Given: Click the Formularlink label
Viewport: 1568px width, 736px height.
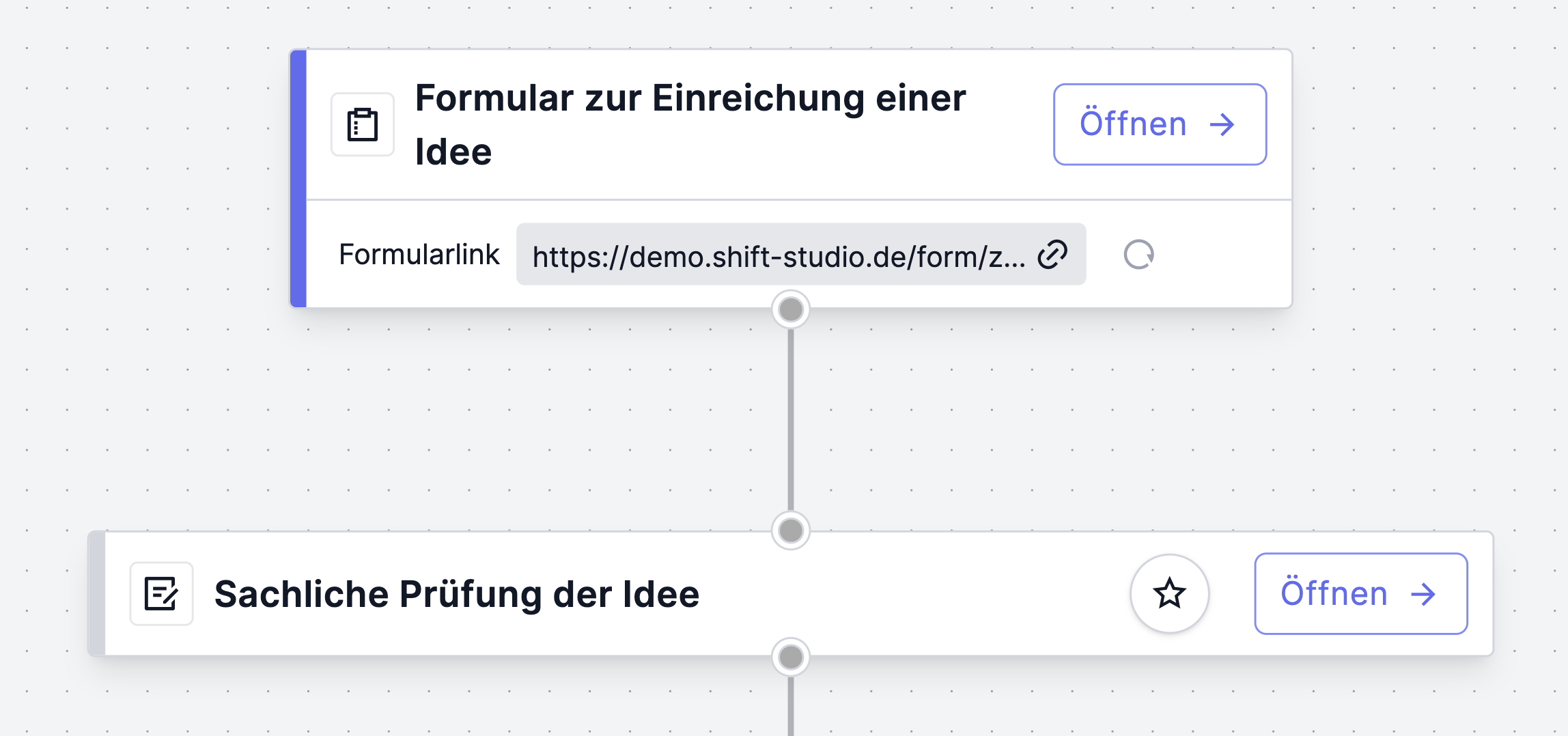Looking at the screenshot, I should (419, 254).
